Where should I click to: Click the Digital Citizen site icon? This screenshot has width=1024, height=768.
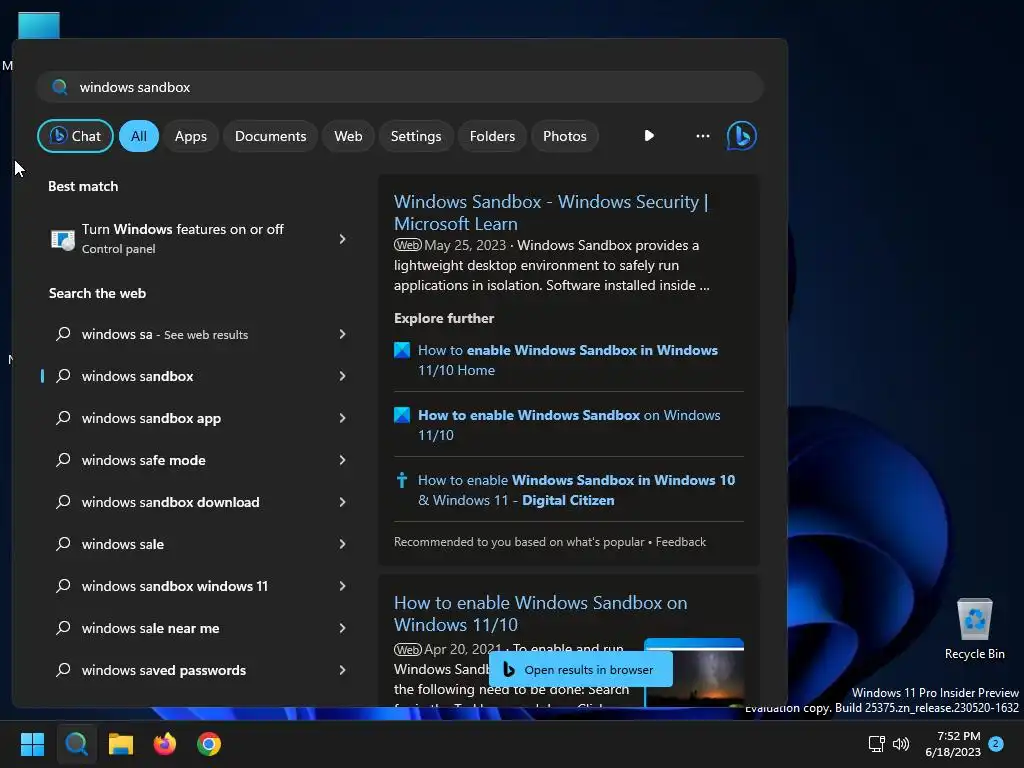tap(402, 480)
